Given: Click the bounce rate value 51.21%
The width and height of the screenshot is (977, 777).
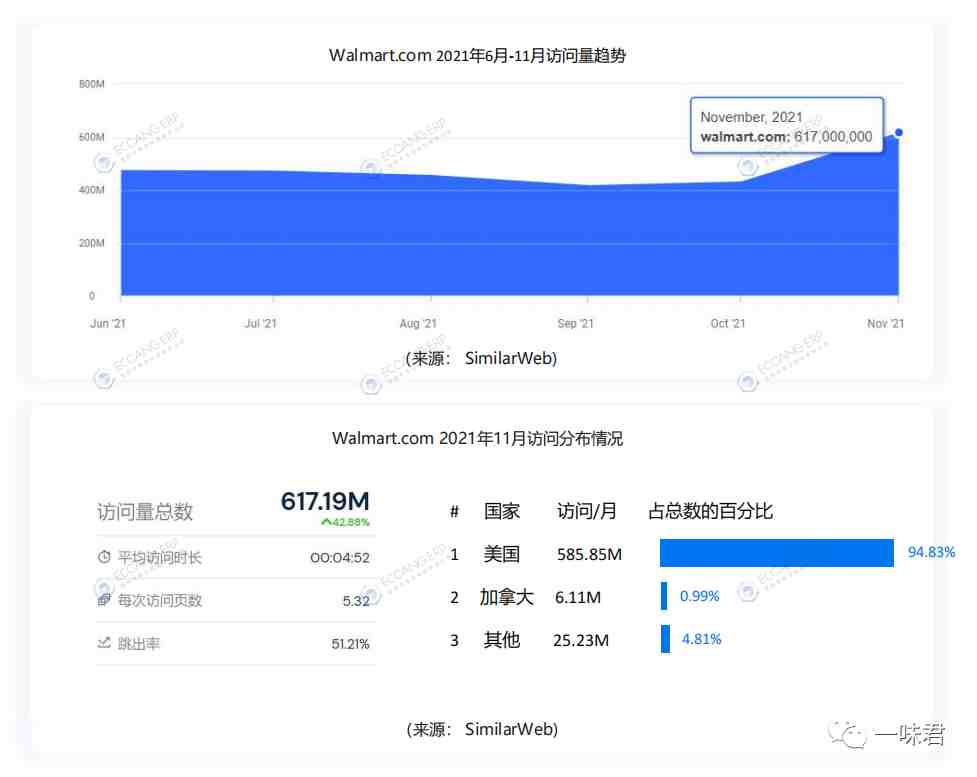Looking at the screenshot, I should [350, 644].
